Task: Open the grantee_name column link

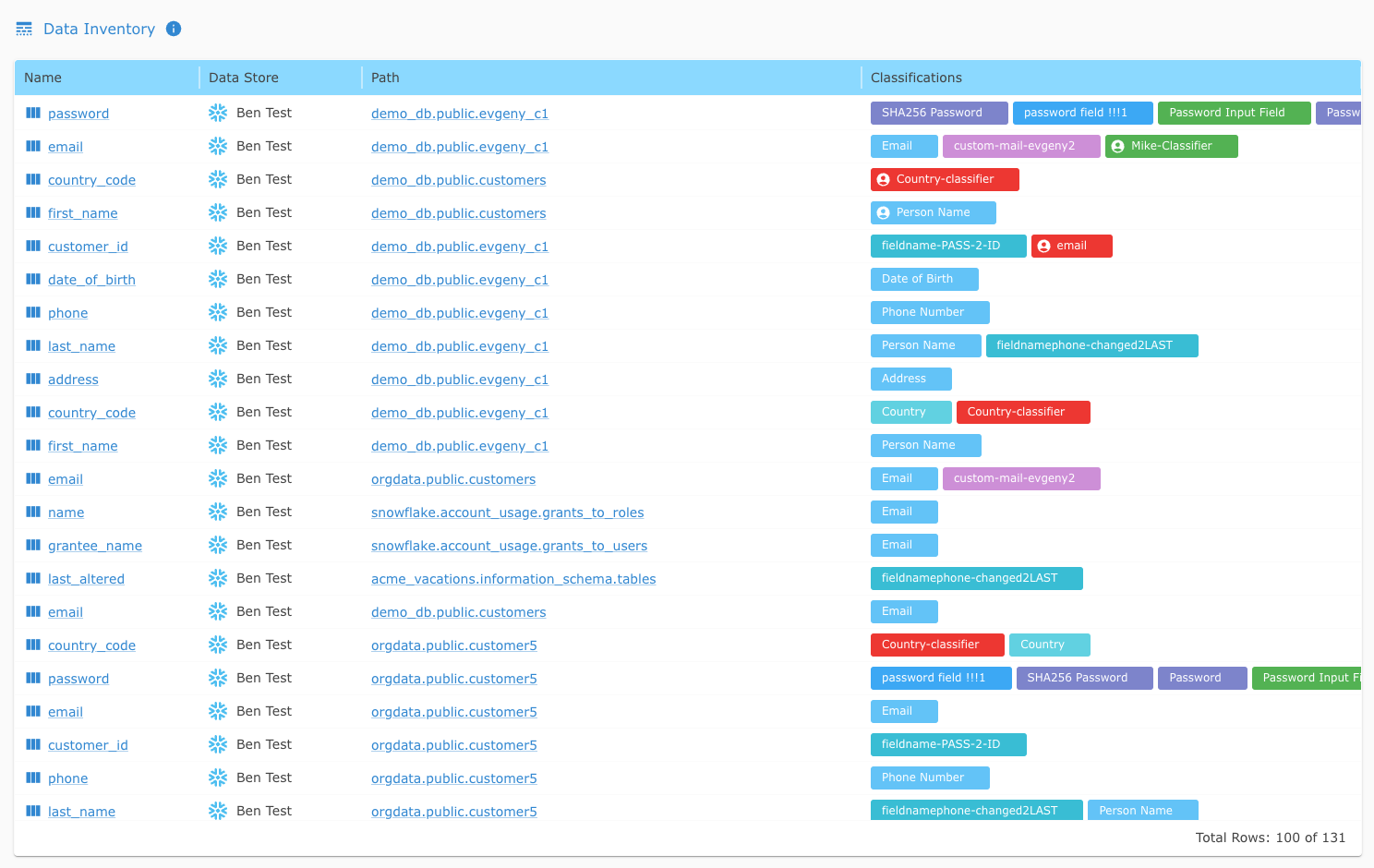Action: (95, 546)
